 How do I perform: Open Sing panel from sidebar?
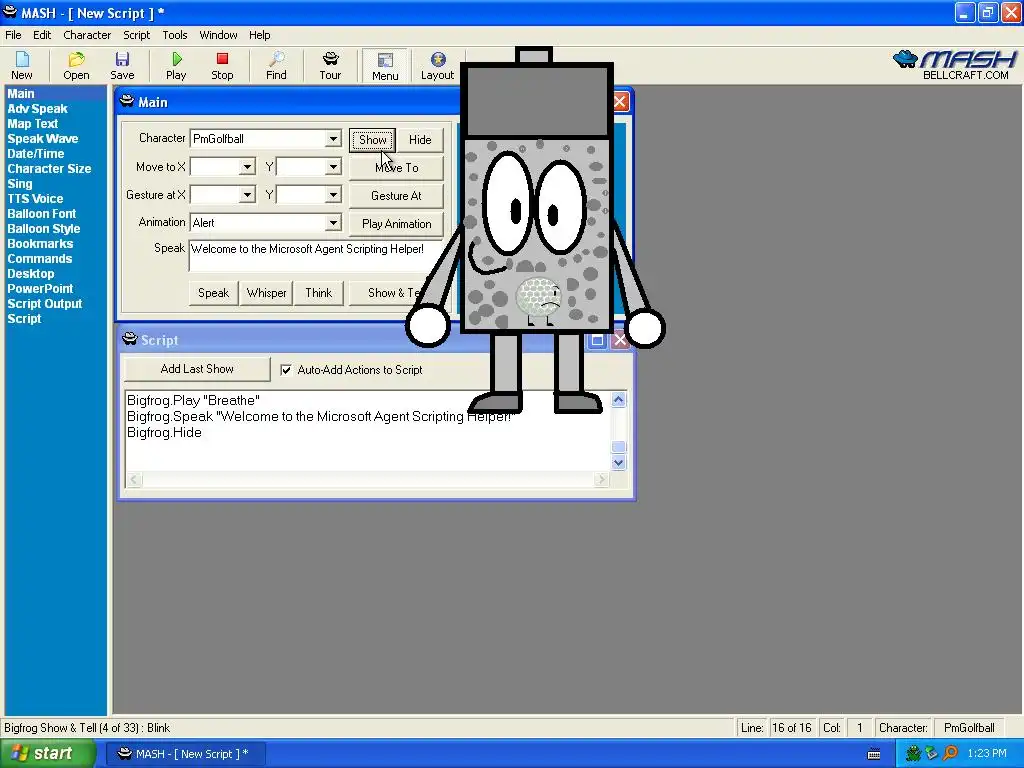[20, 184]
